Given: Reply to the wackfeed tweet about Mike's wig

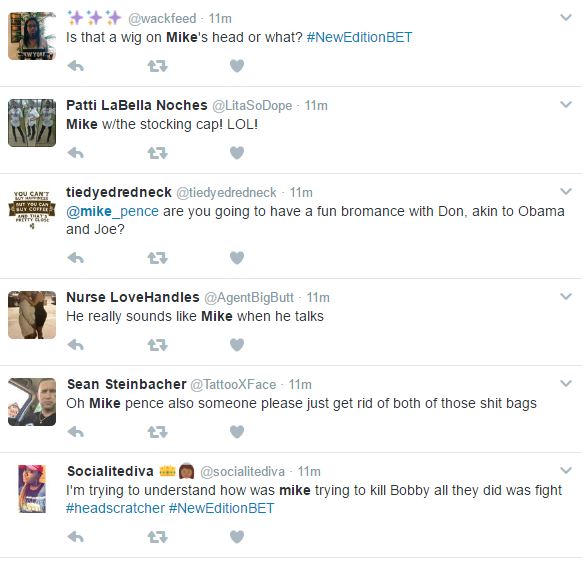Looking at the screenshot, I should 76,66.
